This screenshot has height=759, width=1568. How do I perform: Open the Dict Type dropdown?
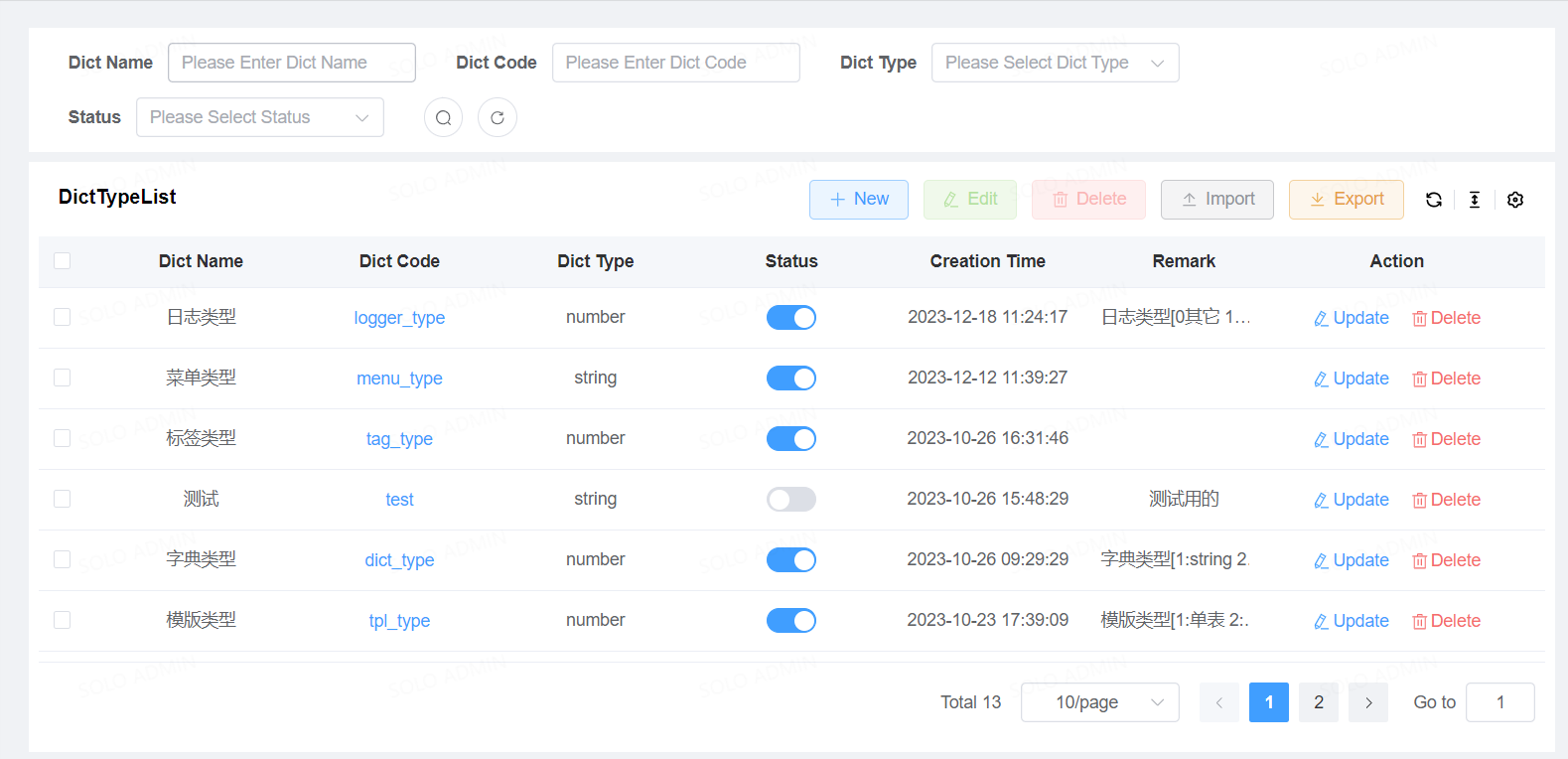click(1055, 63)
